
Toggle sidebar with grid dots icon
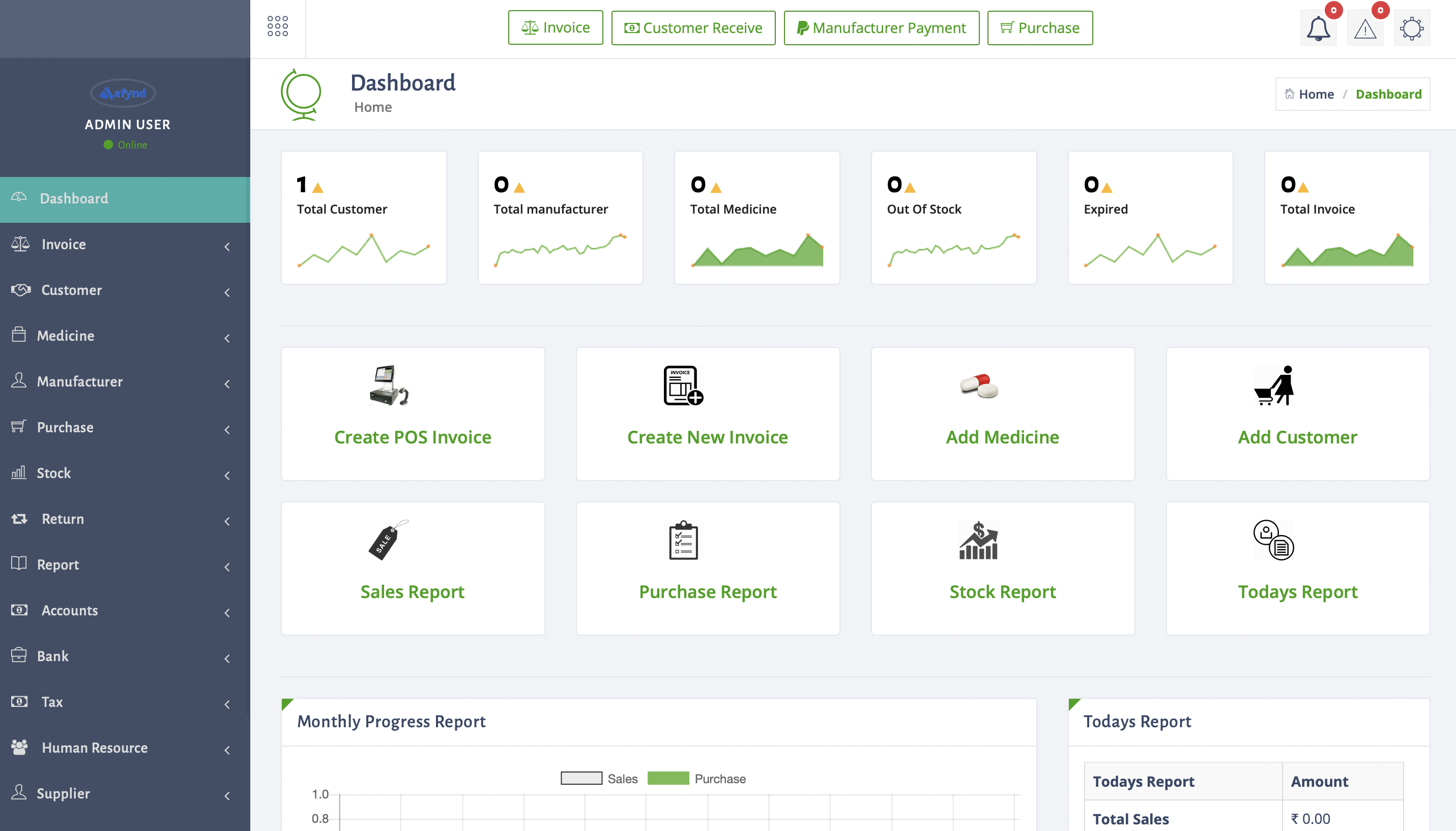(x=277, y=26)
